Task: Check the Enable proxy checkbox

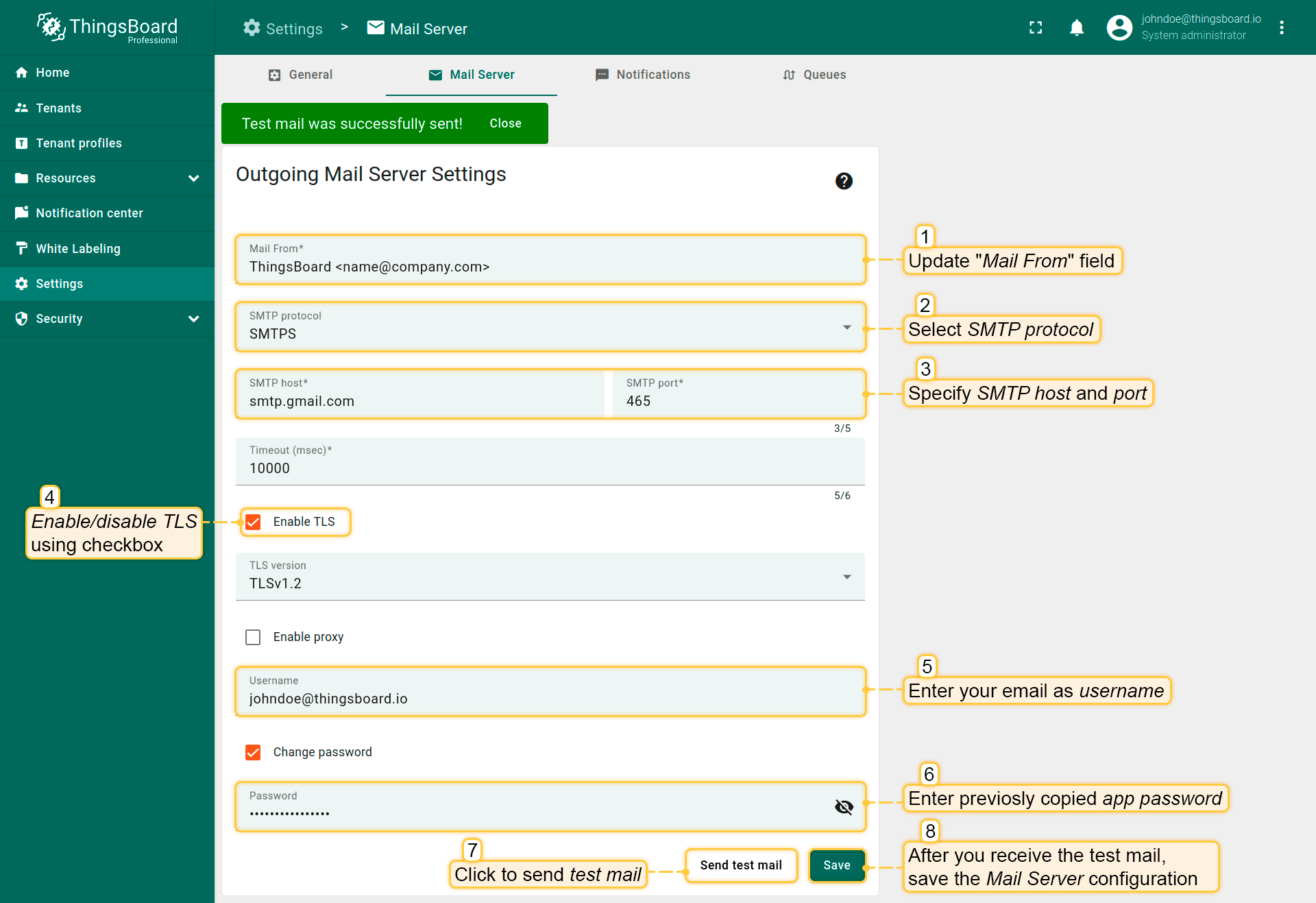Action: point(253,637)
